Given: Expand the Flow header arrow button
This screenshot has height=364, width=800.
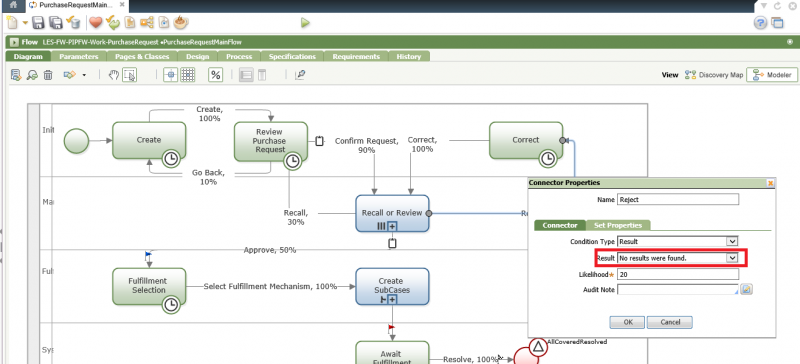Looking at the screenshot, I should [x=14, y=42].
